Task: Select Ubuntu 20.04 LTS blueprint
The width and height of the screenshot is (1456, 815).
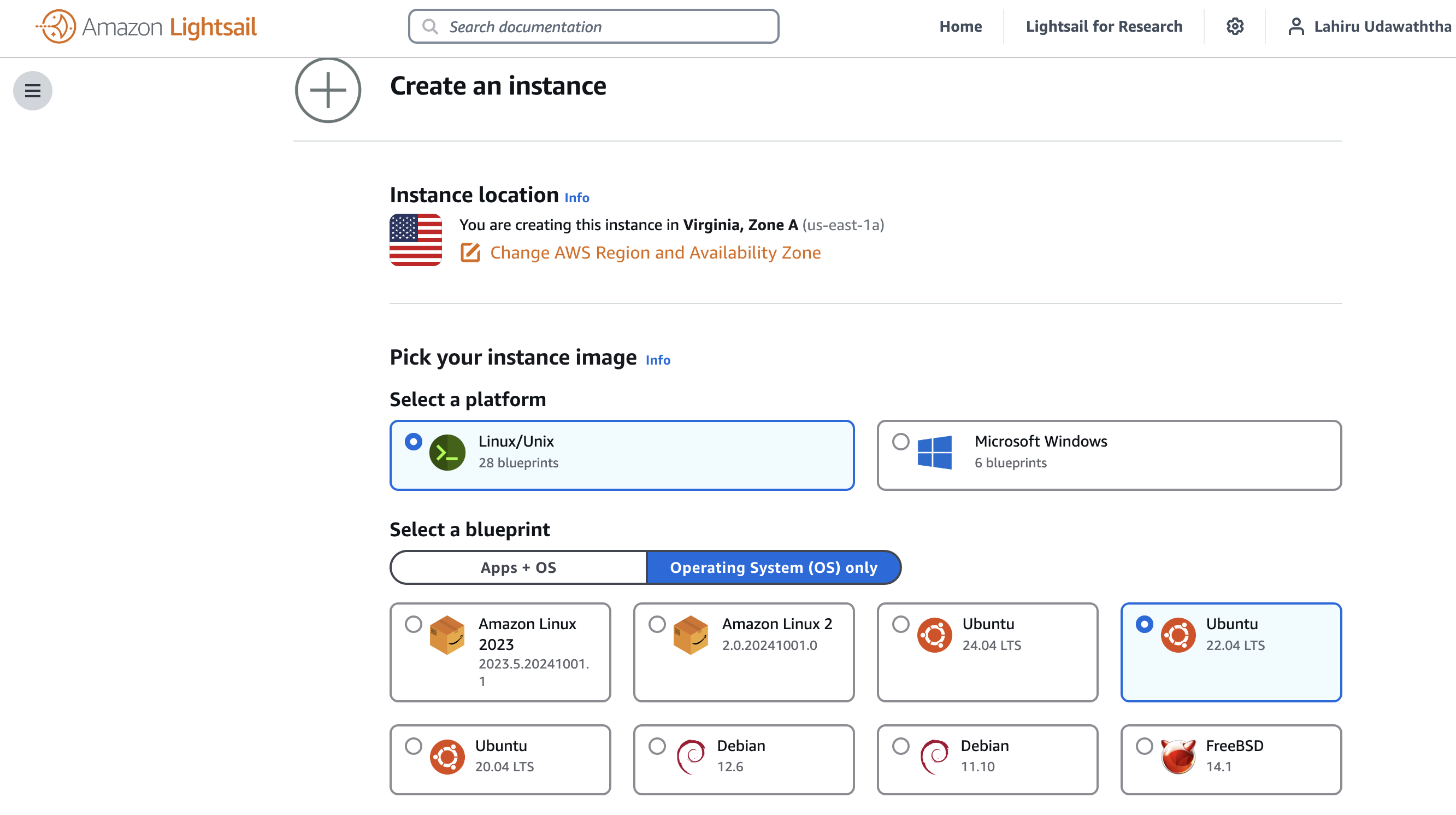Action: (414, 747)
